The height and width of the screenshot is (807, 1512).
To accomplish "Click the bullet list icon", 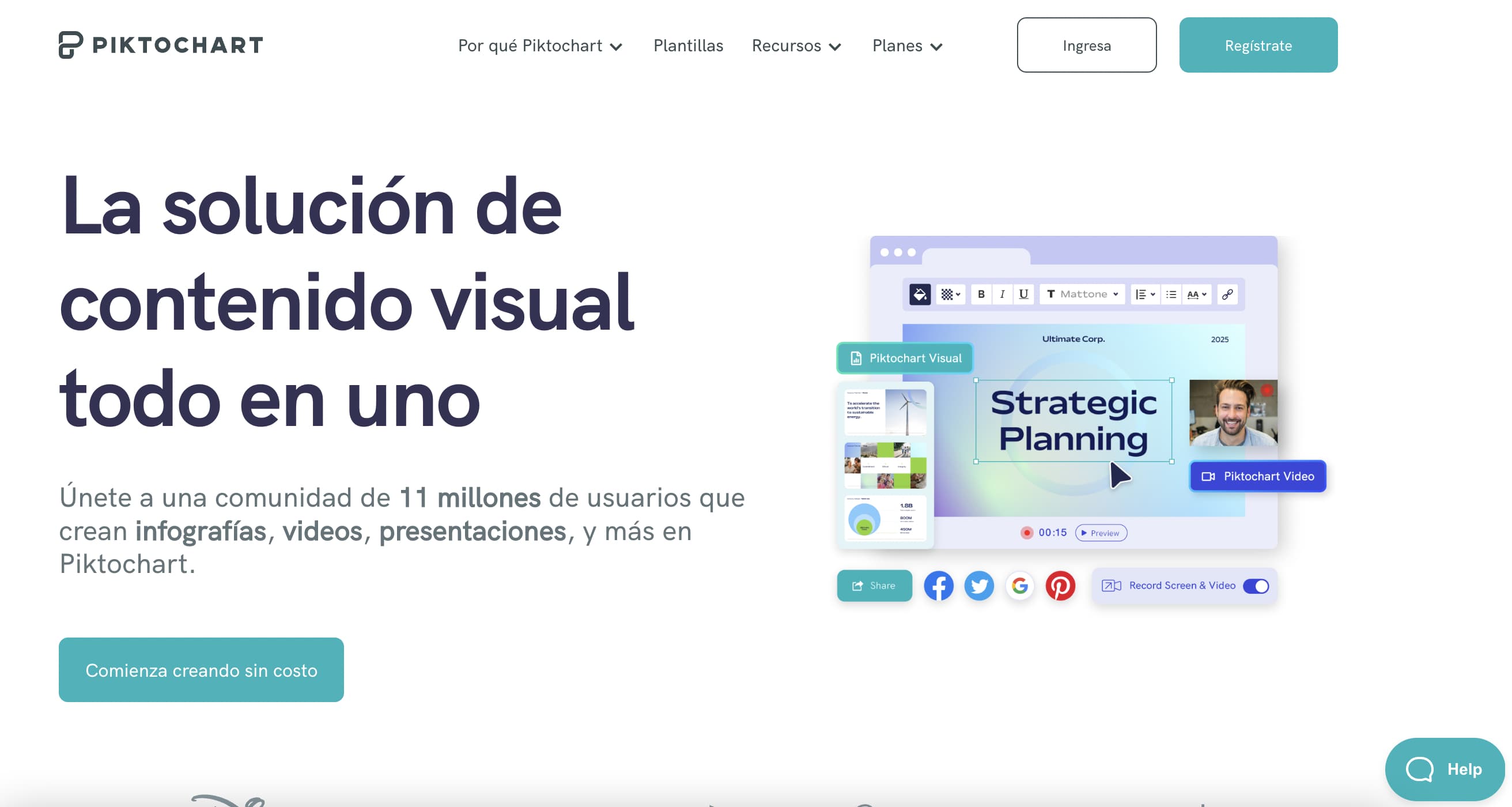I will point(1171,294).
